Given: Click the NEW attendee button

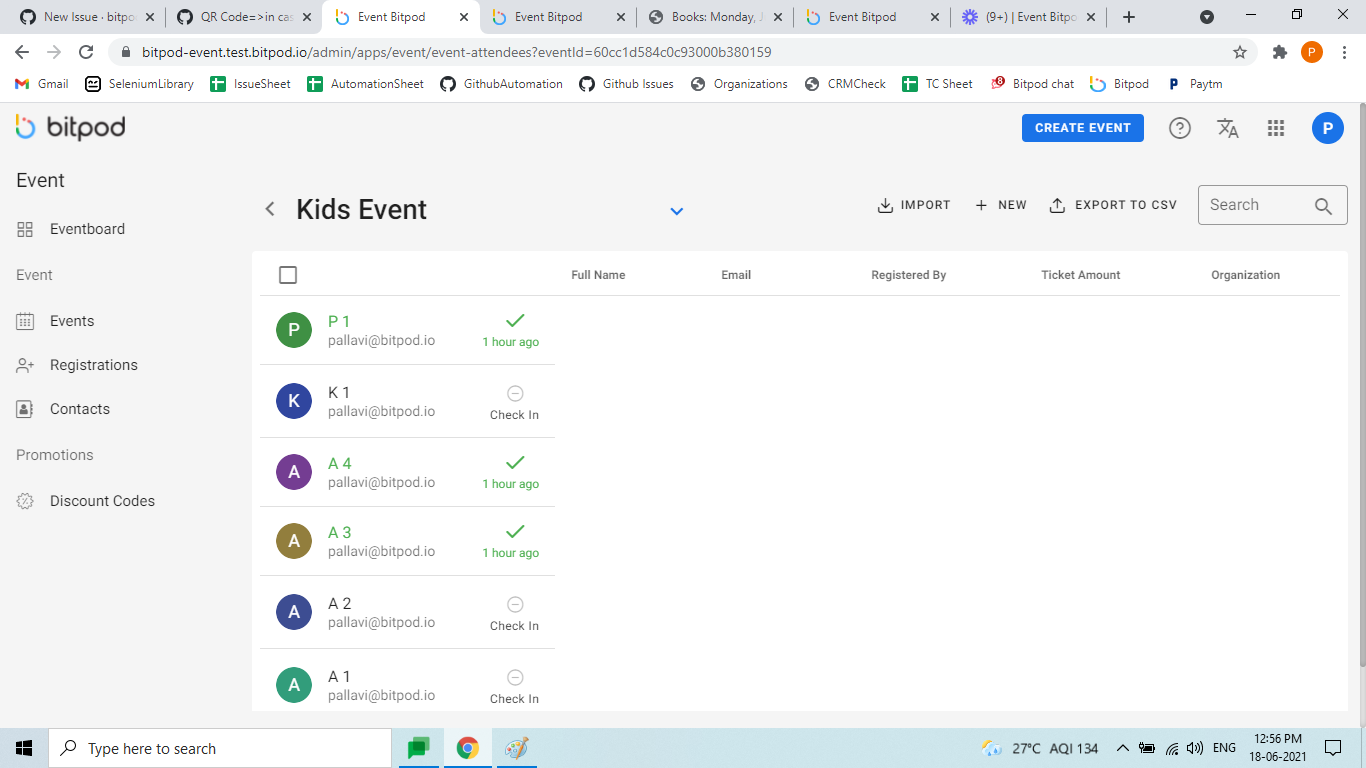Looking at the screenshot, I should click(1001, 205).
